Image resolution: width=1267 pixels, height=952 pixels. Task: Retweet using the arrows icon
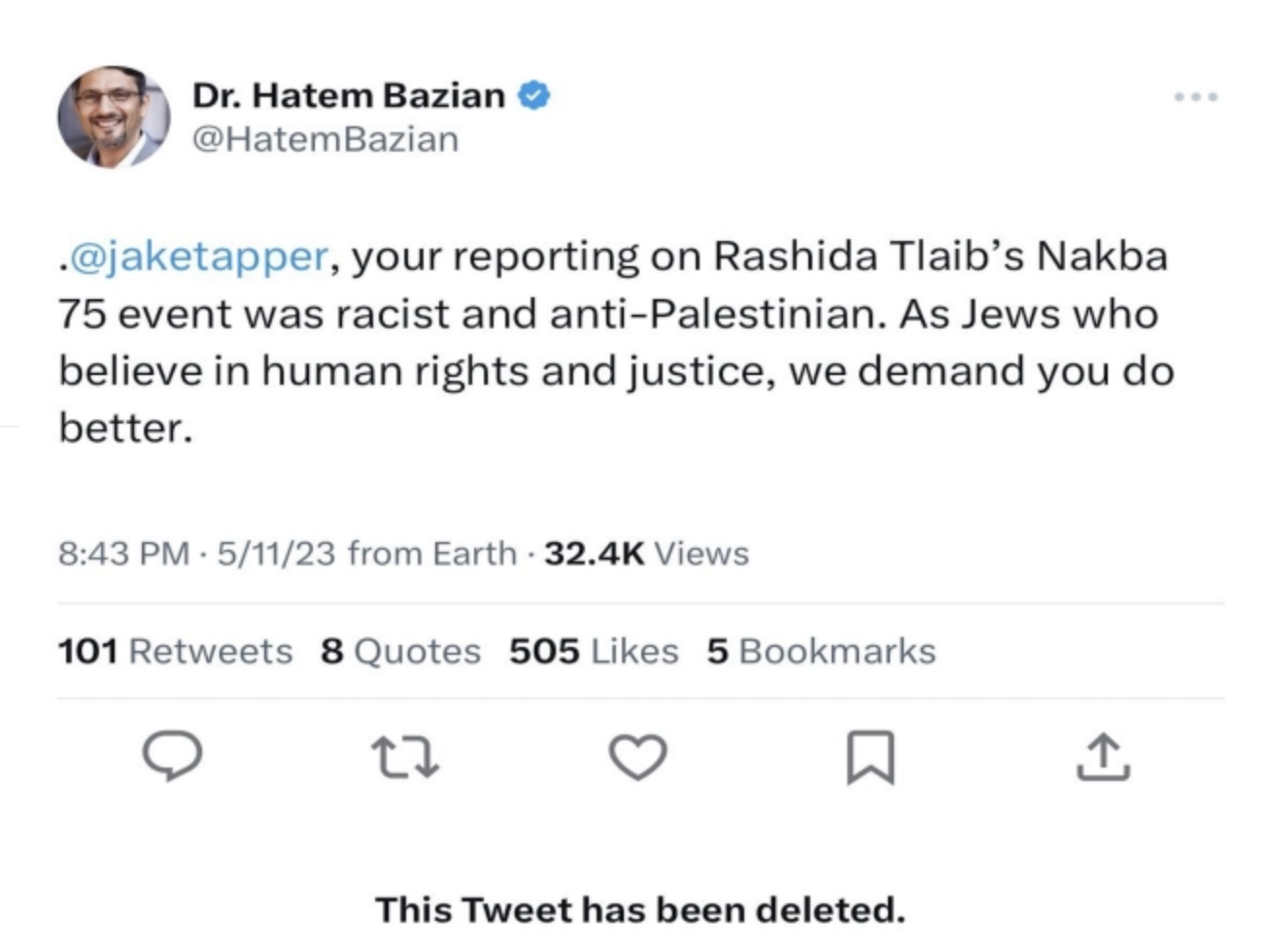point(405,758)
